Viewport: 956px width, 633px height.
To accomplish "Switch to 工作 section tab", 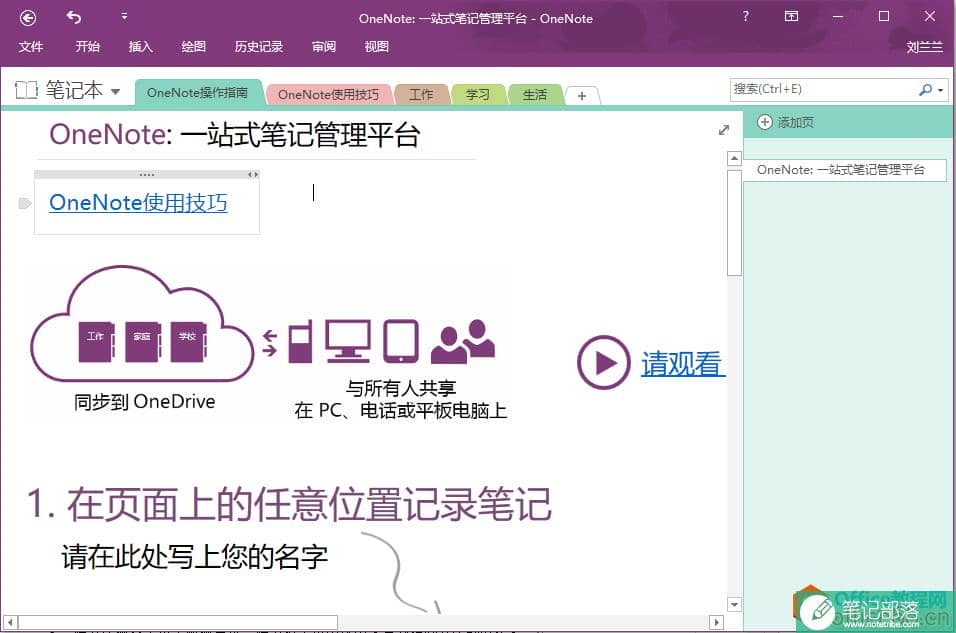I will pyautogui.click(x=421, y=95).
